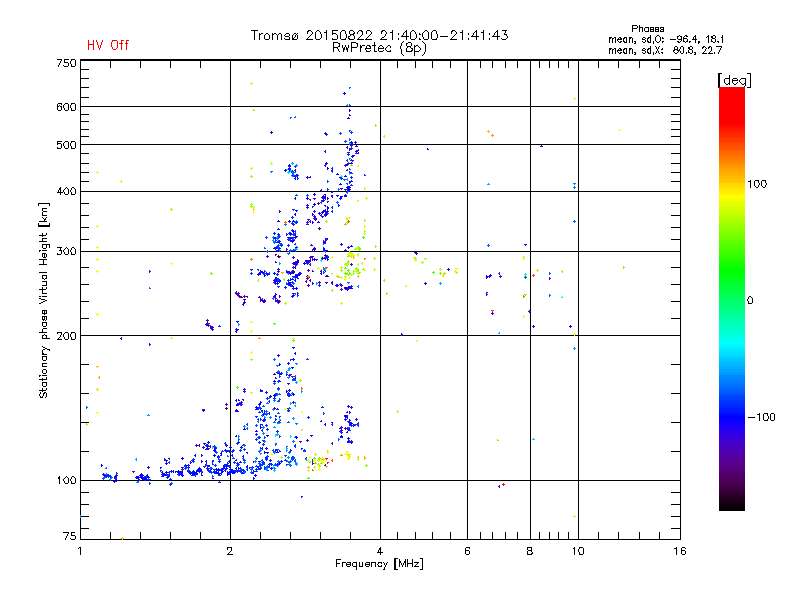Image resolution: width=800 pixels, height=600 pixels.
Task: Click the frequency axis '8' tick label
Action: (x=530, y=551)
